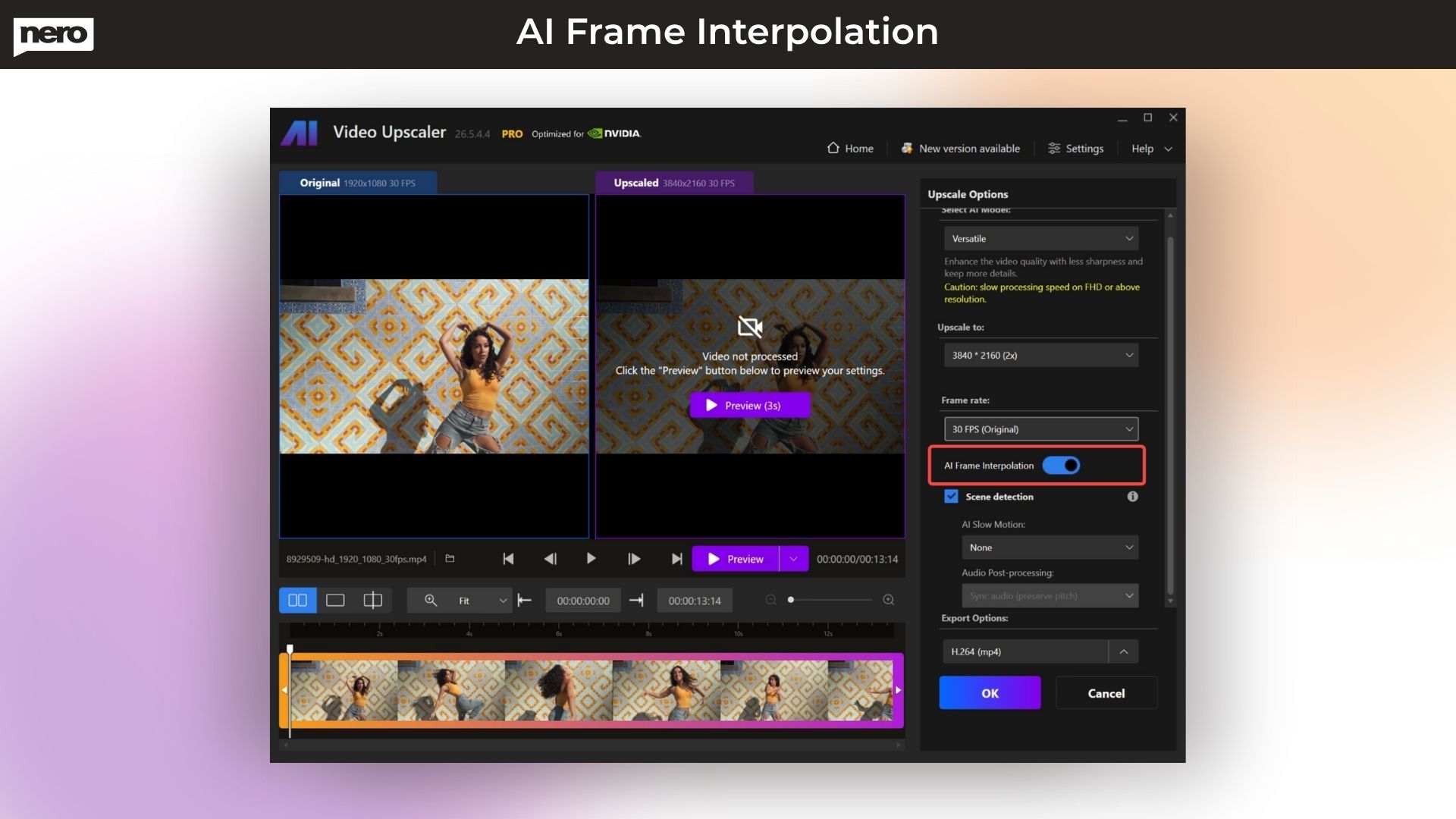1456x819 pixels.
Task: Show Scene detection info icon
Action: click(1132, 497)
